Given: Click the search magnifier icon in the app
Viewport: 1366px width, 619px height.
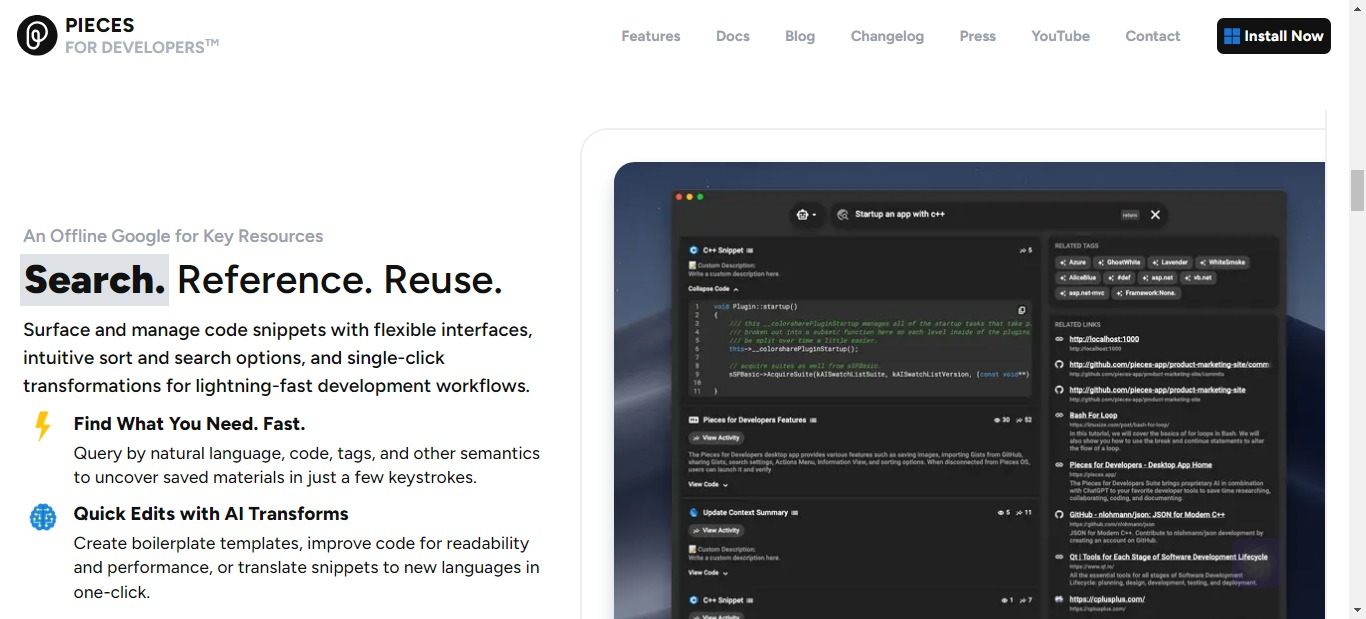Looking at the screenshot, I should coord(842,214).
